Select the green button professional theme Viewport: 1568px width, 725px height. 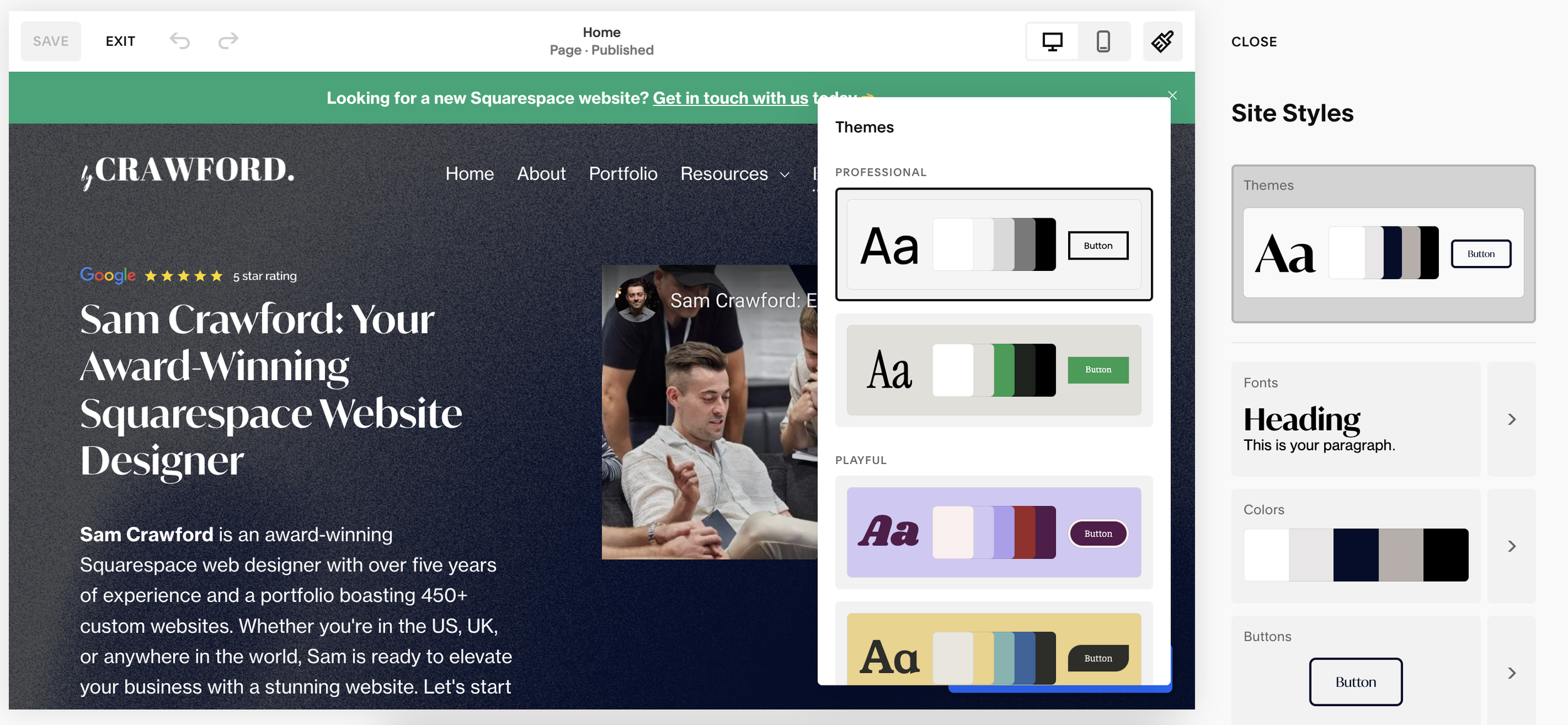[993, 370]
